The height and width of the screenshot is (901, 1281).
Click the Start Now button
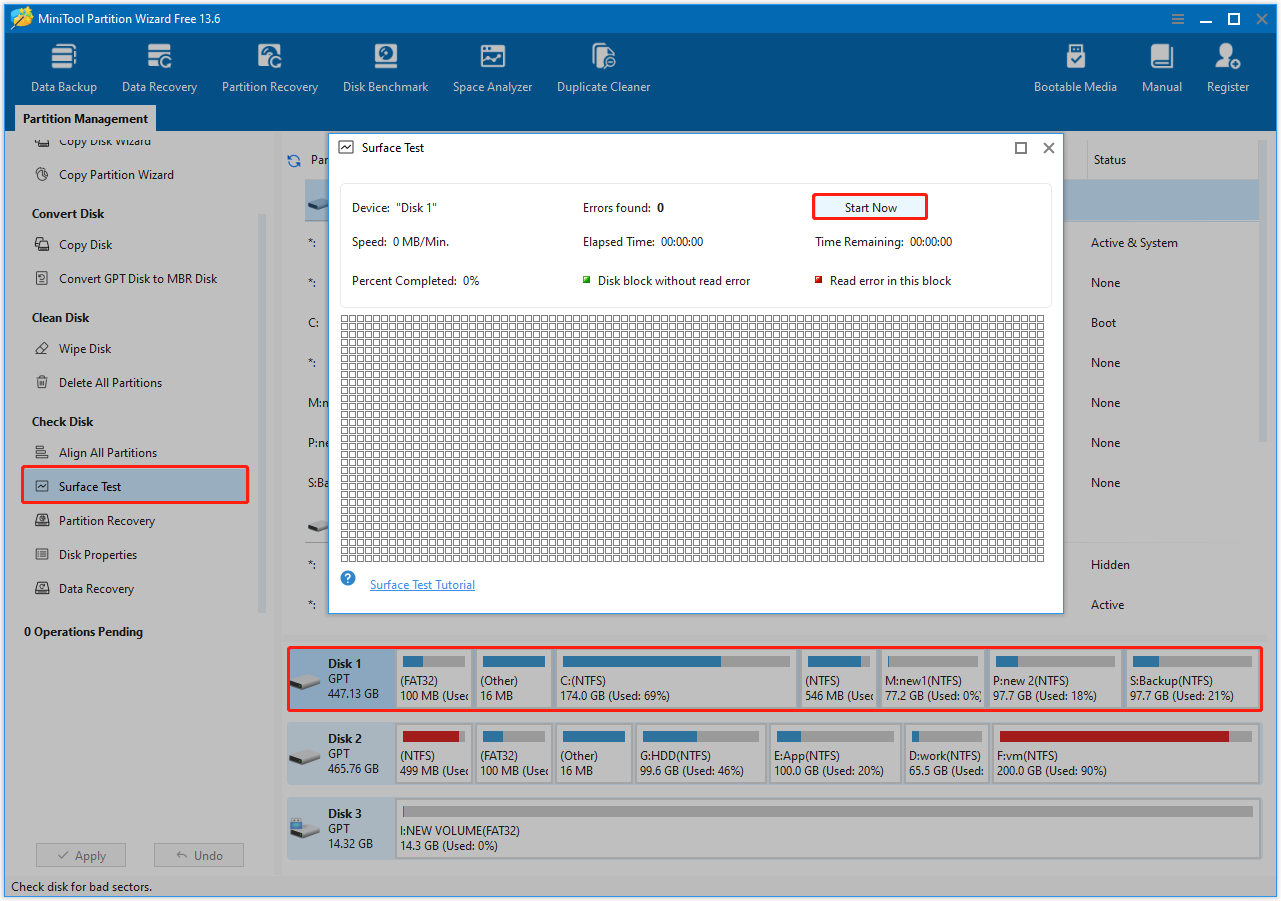(870, 207)
